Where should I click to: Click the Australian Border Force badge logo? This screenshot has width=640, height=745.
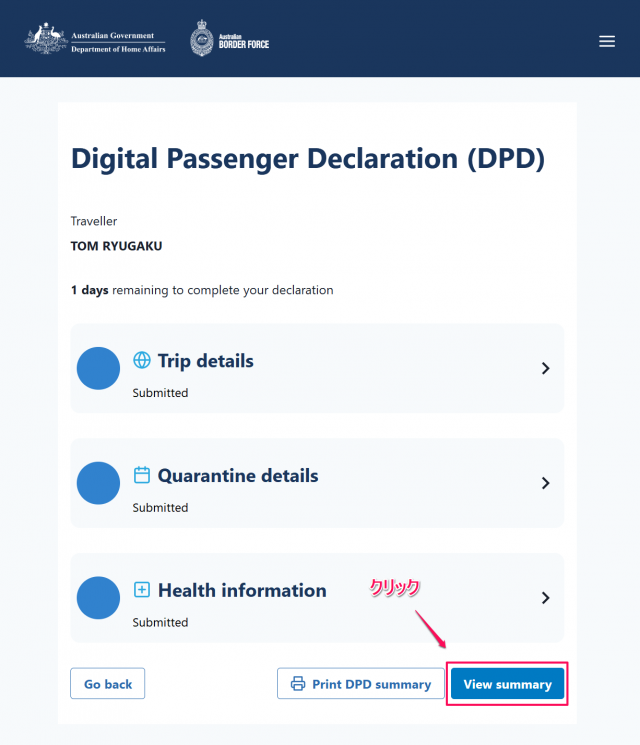pos(202,38)
